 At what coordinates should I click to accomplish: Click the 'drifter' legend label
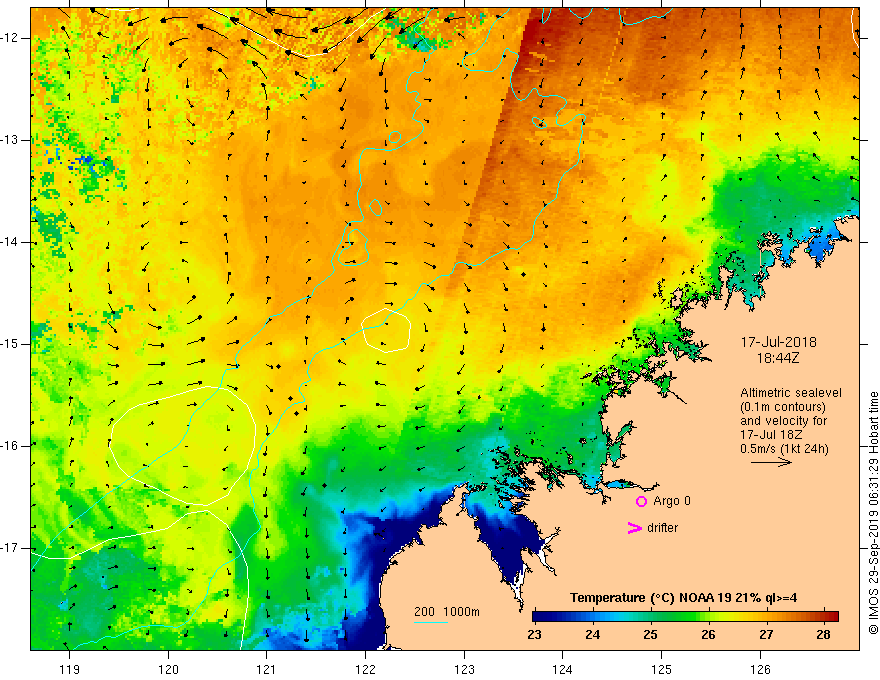point(662,528)
